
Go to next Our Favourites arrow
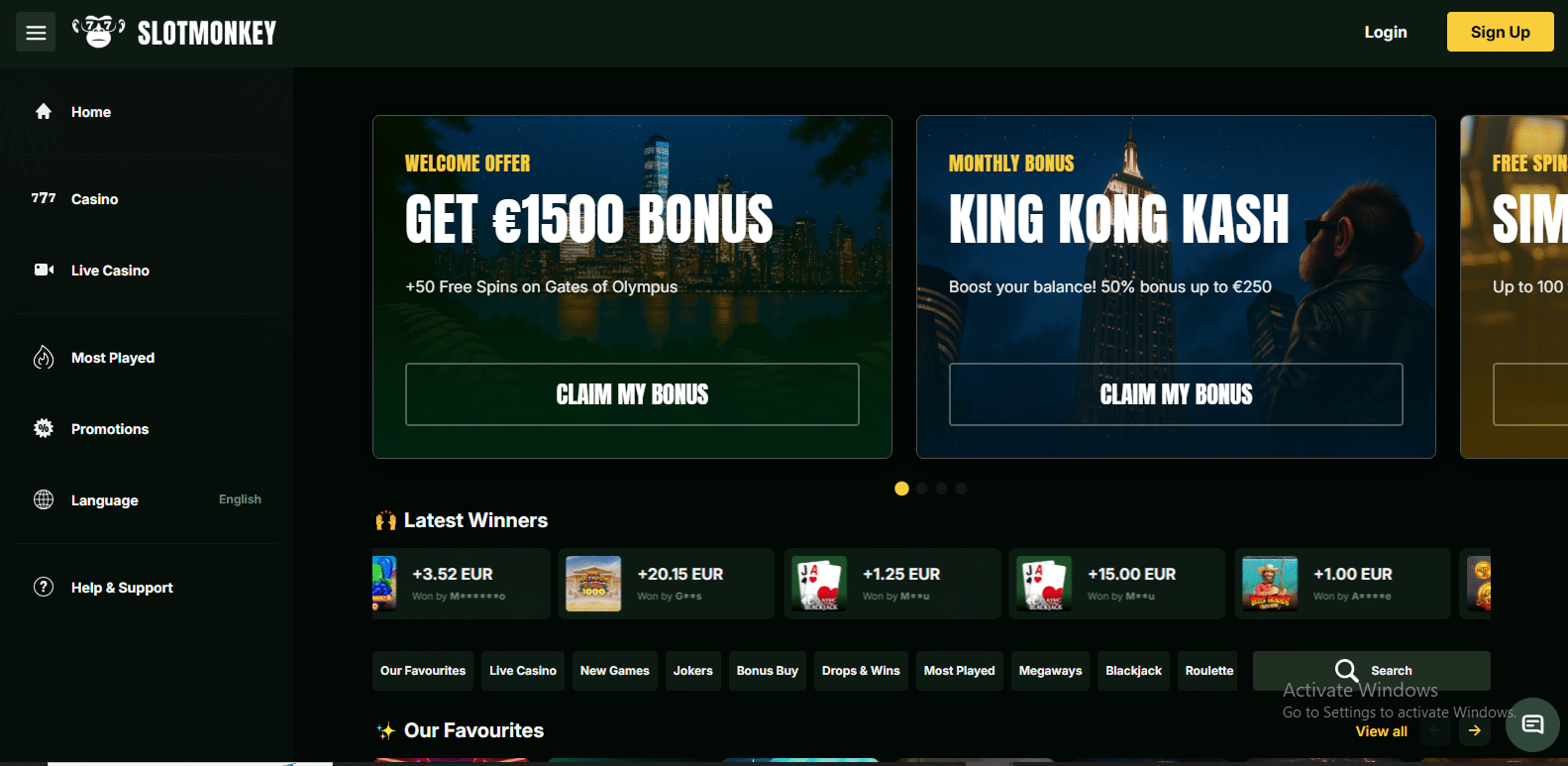pos(1475,731)
